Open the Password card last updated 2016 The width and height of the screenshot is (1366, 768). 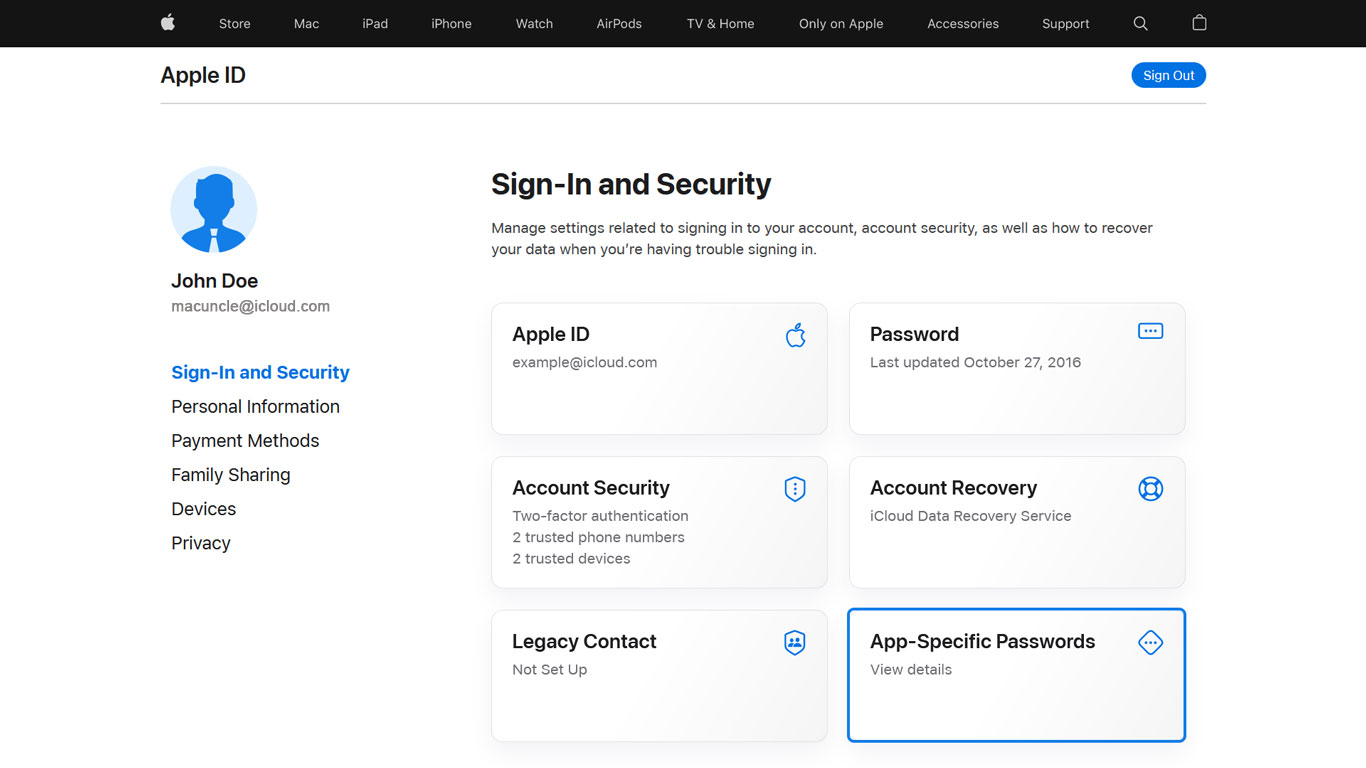coord(1016,369)
